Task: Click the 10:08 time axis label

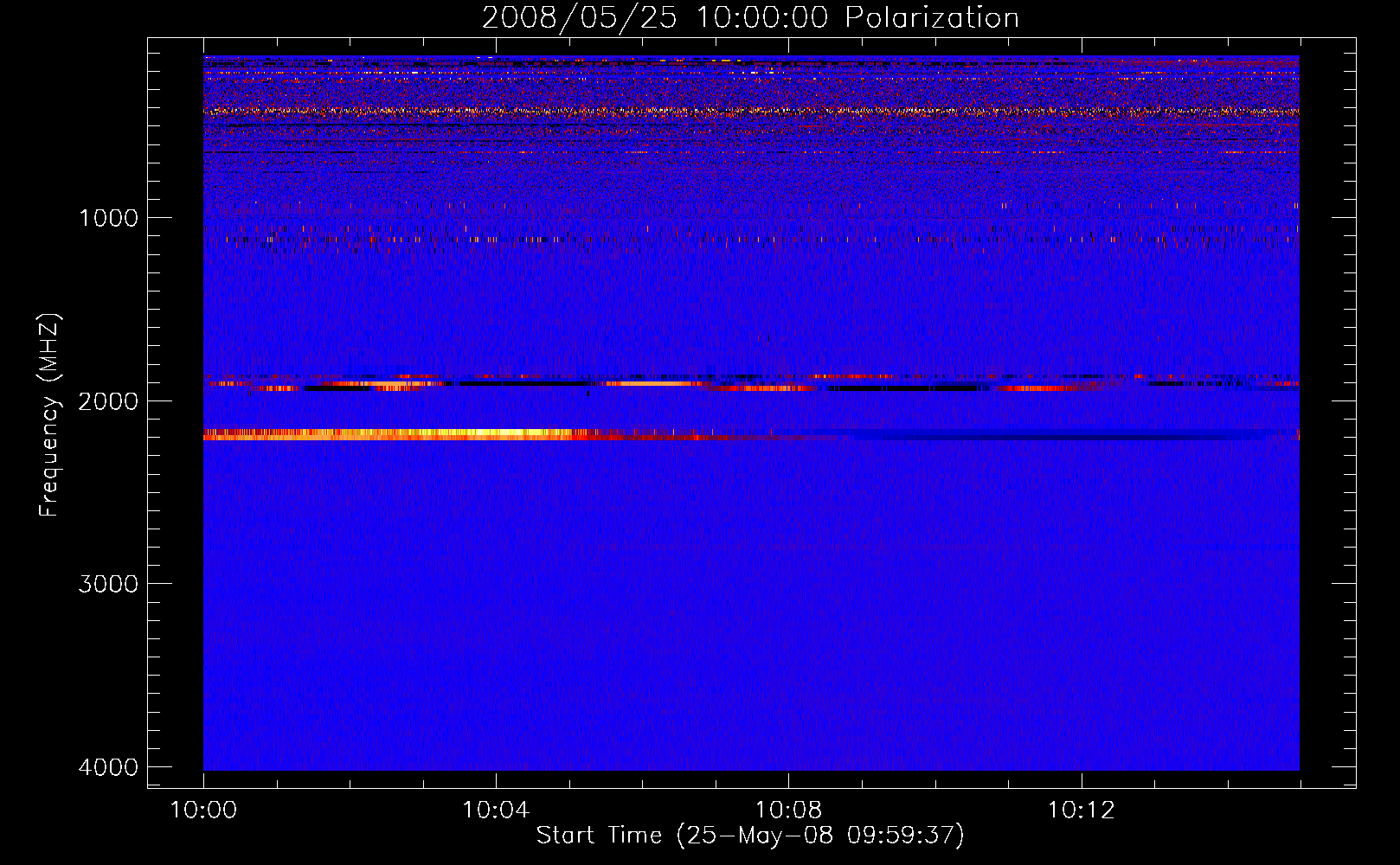Action: coord(788,811)
